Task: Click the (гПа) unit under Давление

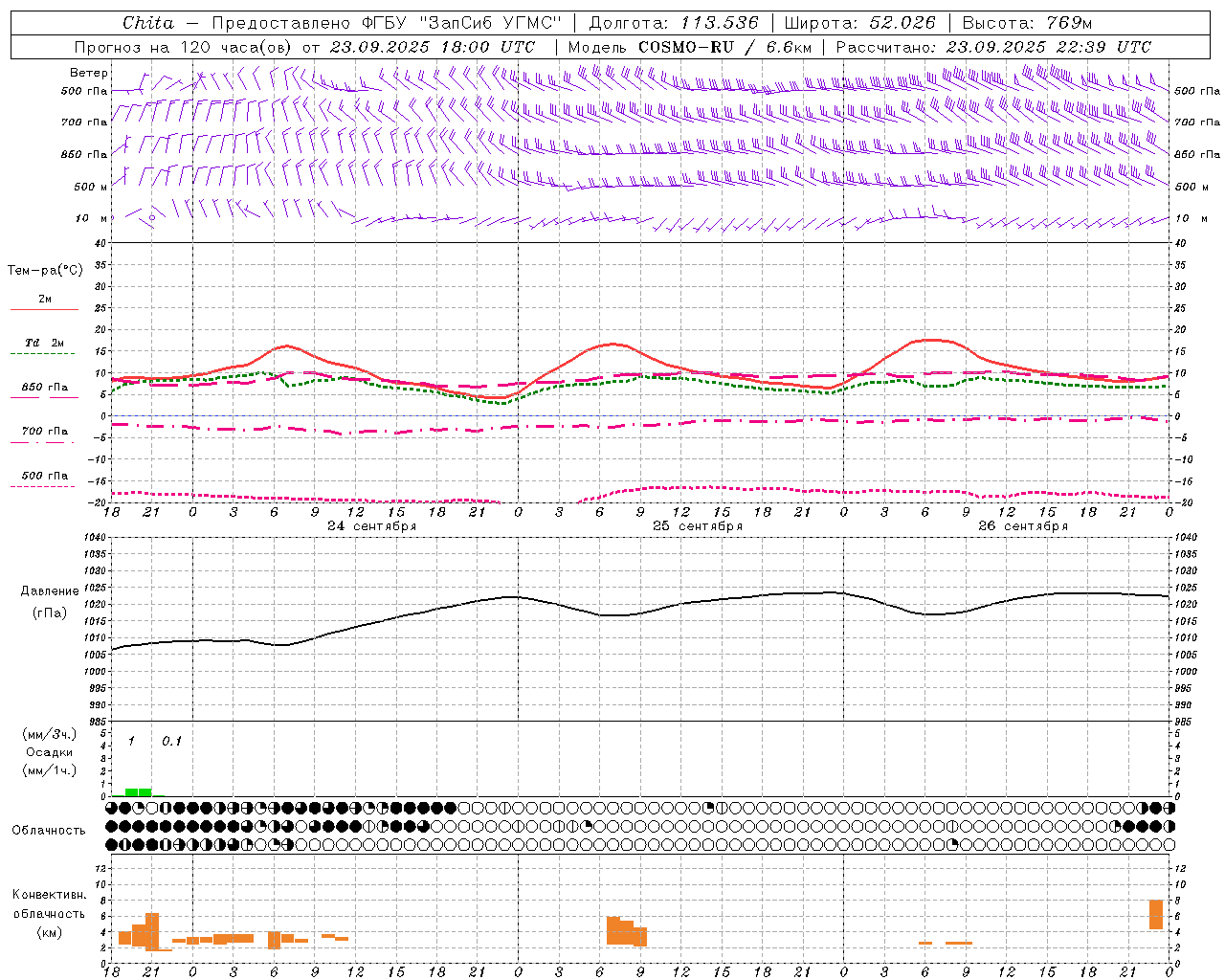Action: 50,613
